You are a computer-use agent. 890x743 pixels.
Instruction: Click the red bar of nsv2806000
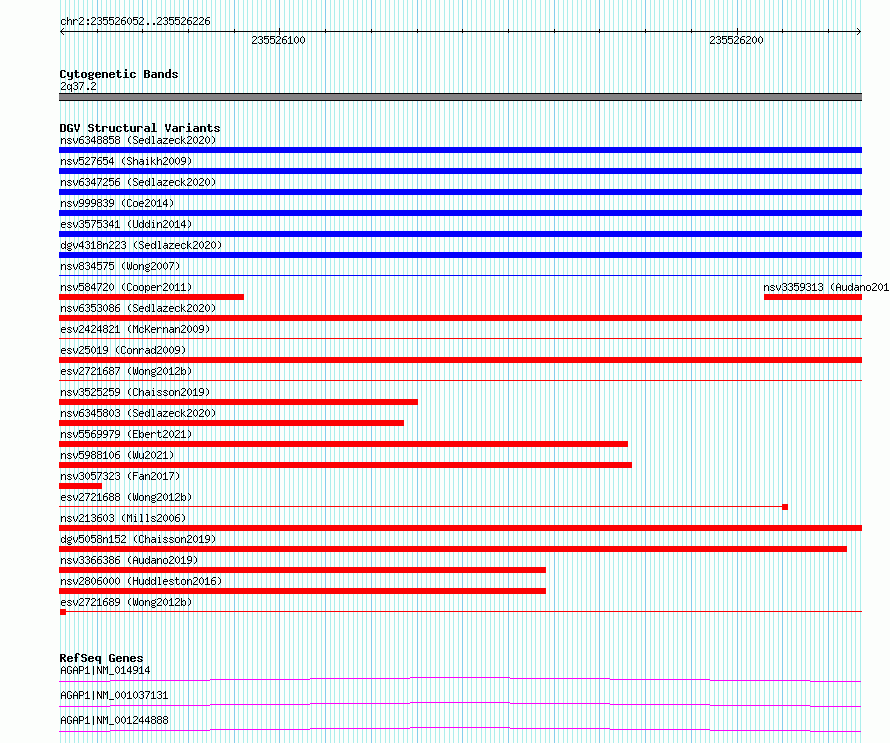click(x=303, y=591)
